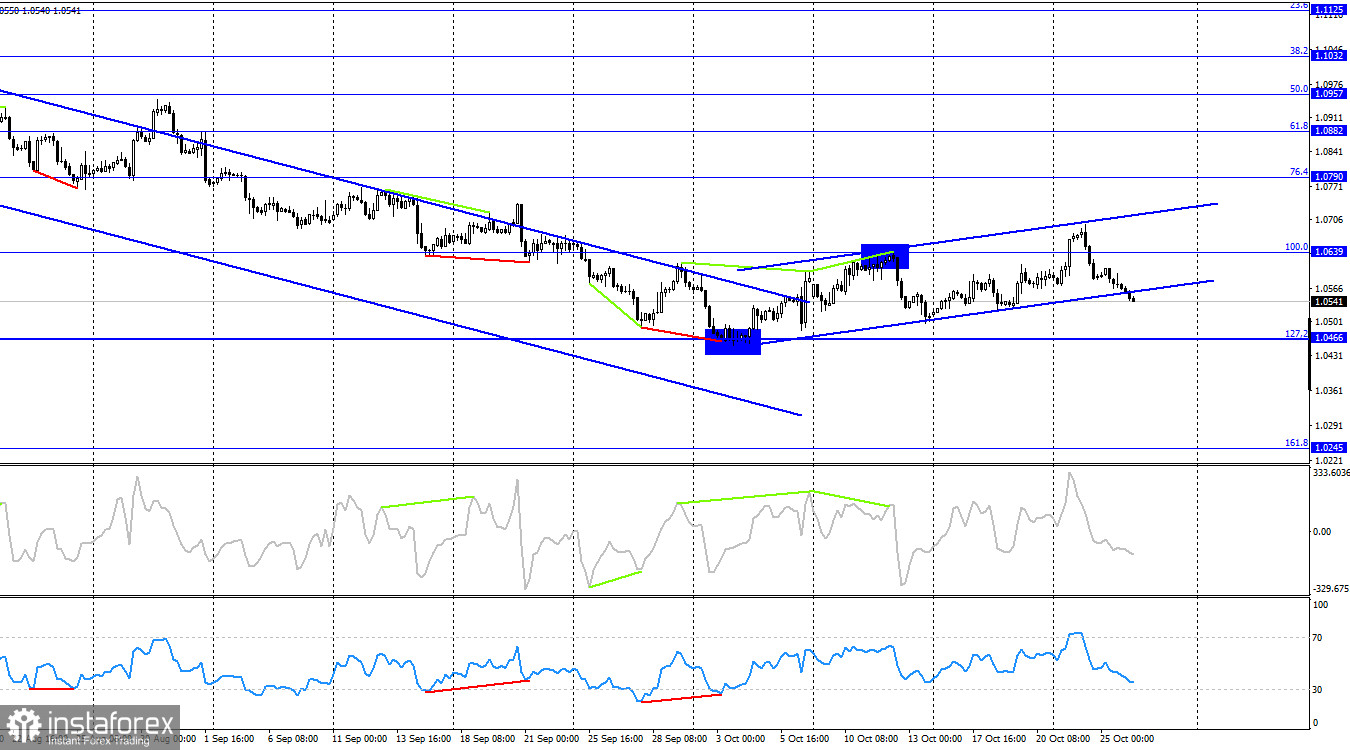Select the 61.8 Fibonacci level label
The width and height of the screenshot is (1350, 750).
(x=1299, y=125)
